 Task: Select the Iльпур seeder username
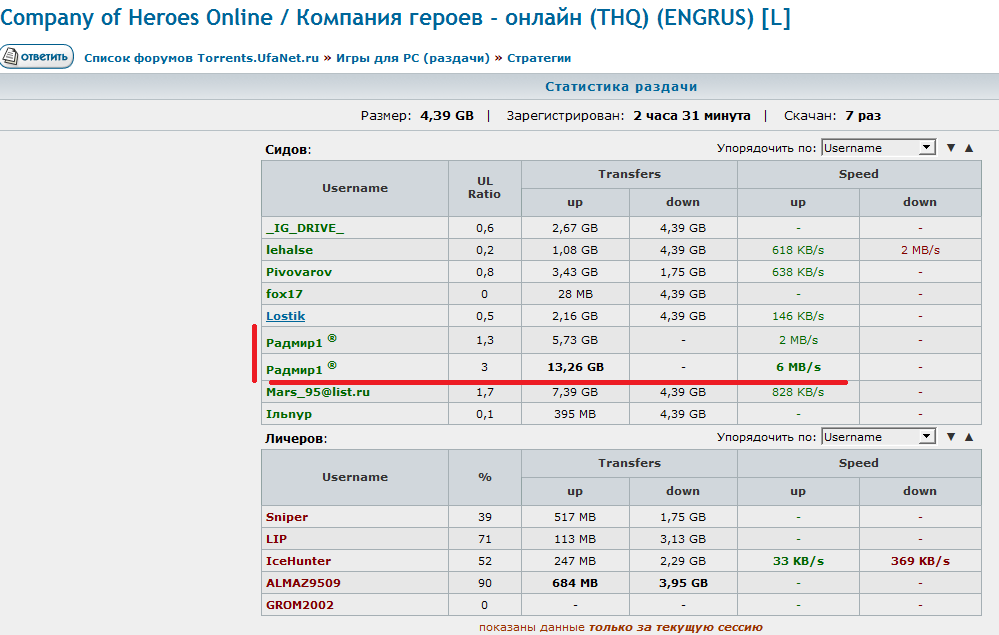pos(289,414)
